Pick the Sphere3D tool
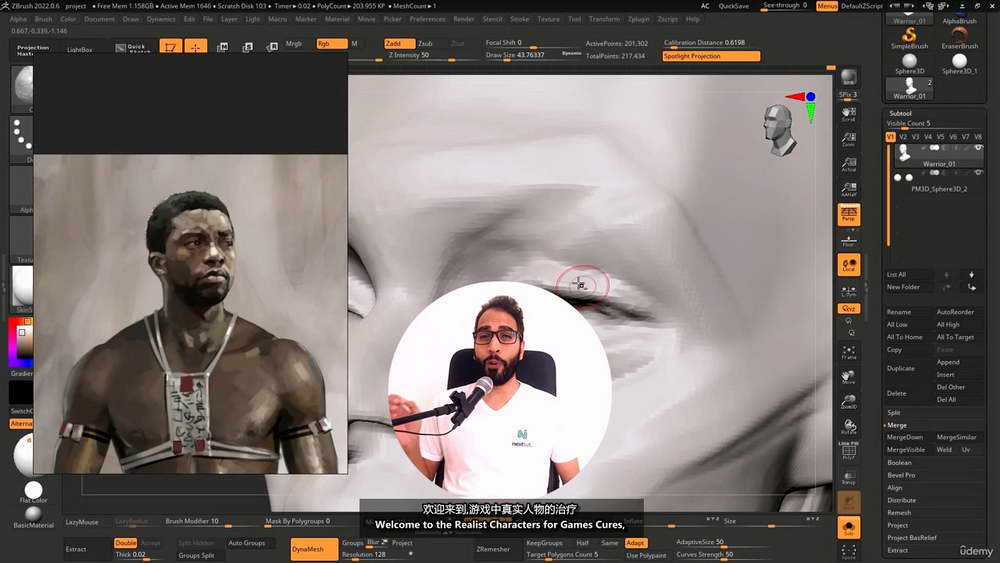1000x563 pixels. point(909,64)
